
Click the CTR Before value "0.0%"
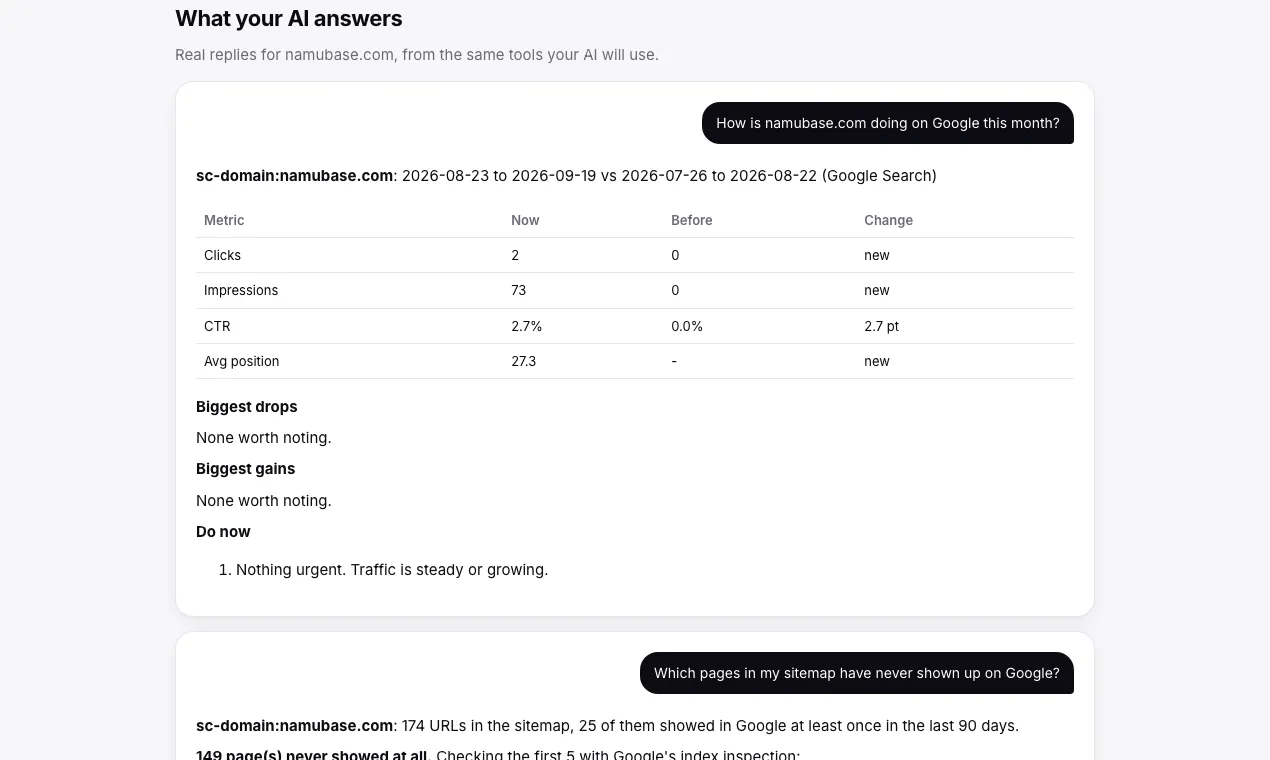point(687,326)
